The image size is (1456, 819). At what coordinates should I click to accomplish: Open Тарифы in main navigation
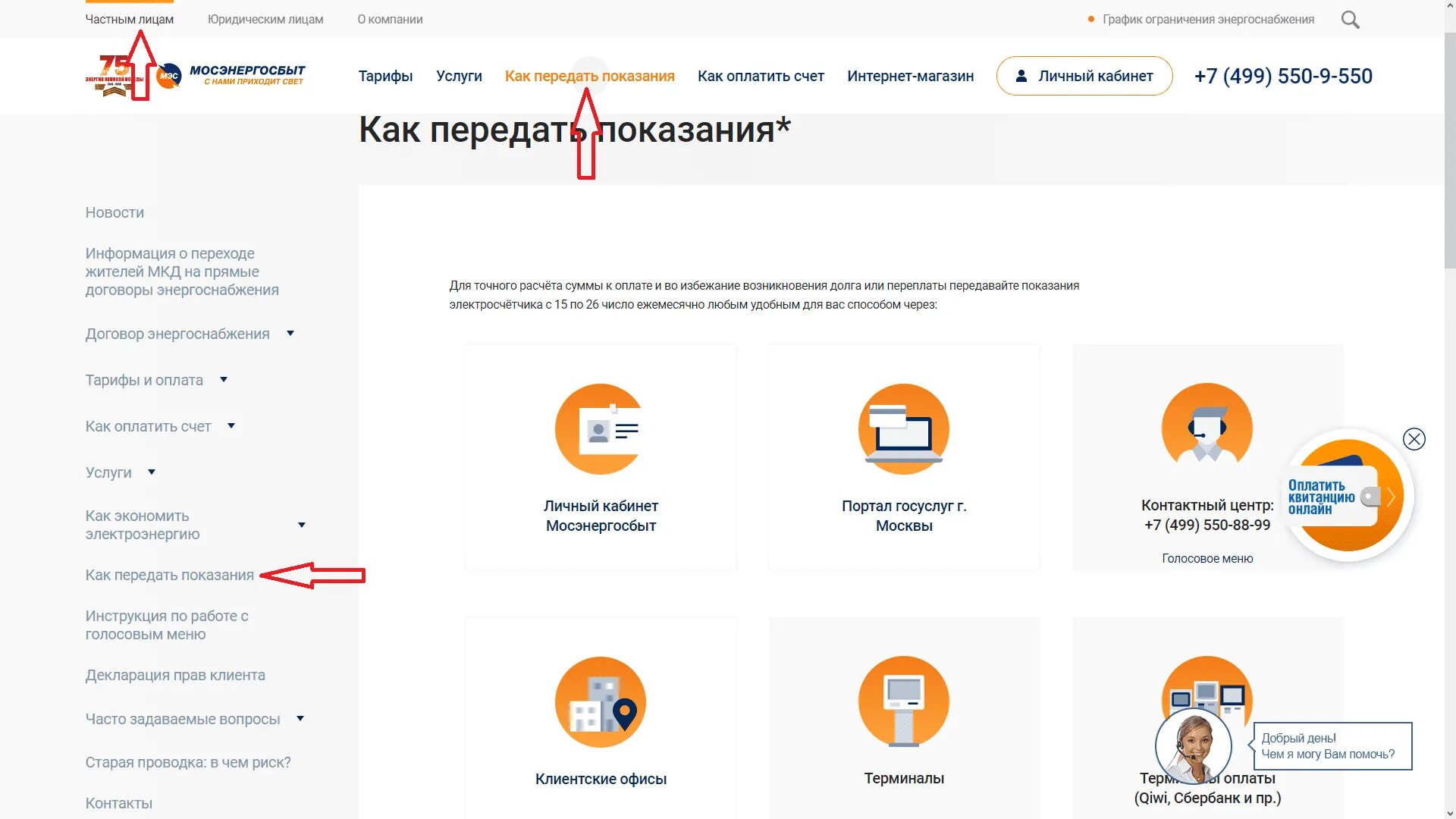coord(385,76)
